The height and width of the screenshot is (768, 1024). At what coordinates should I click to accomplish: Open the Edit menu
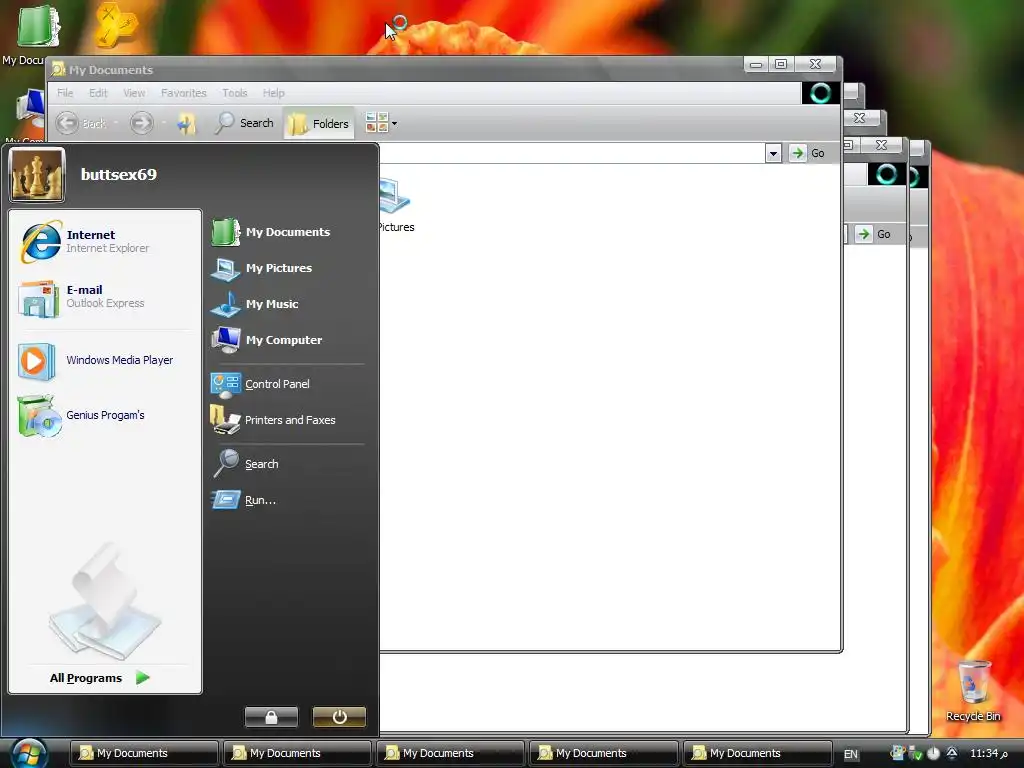(98, 93)
